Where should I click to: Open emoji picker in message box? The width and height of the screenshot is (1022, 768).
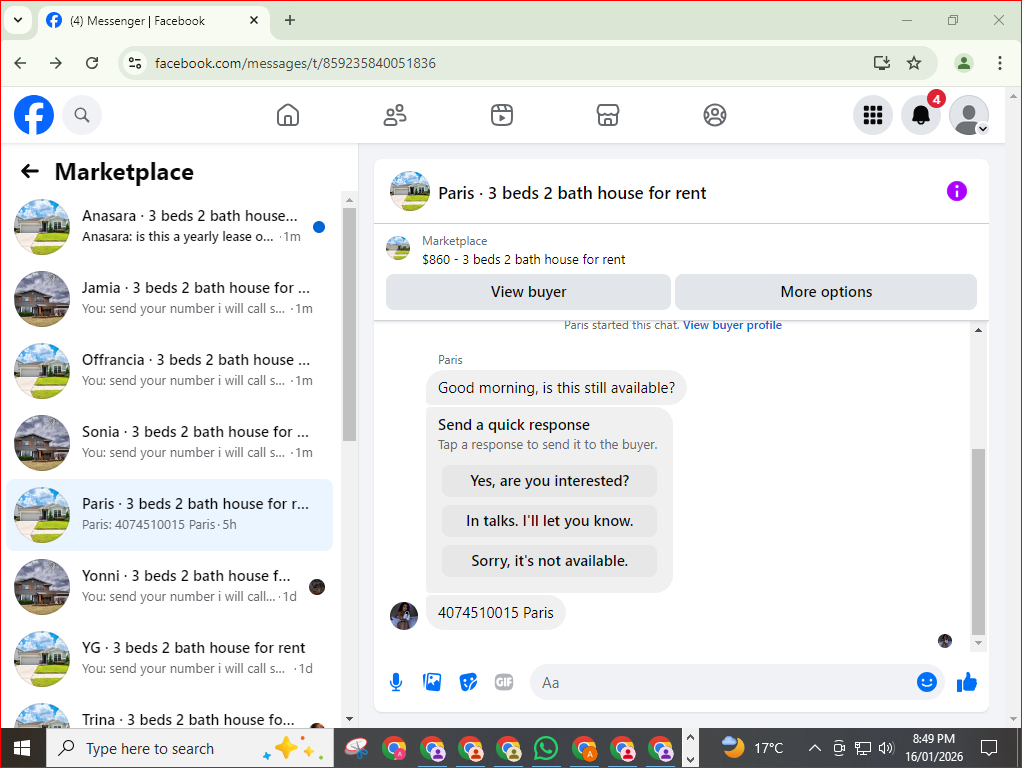pyautogui.click(x=926, y=682)
